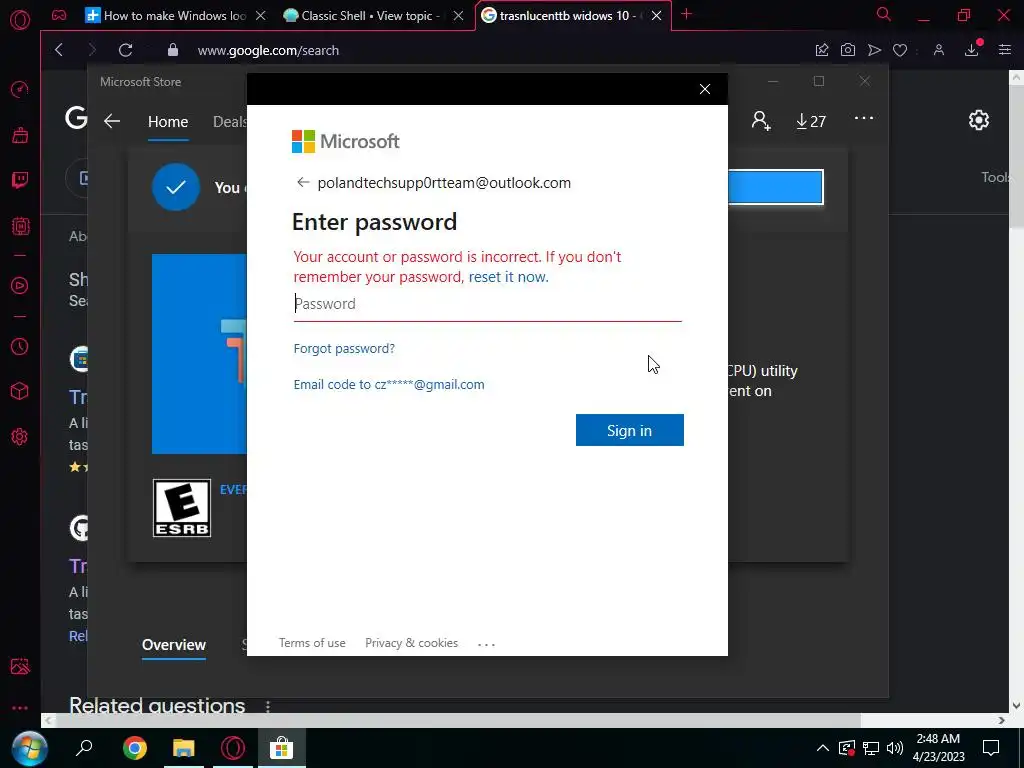Open GX Control speedometer icon in sidebar
This screenshot has height=768, width=1024.
(x=20, y=89)
